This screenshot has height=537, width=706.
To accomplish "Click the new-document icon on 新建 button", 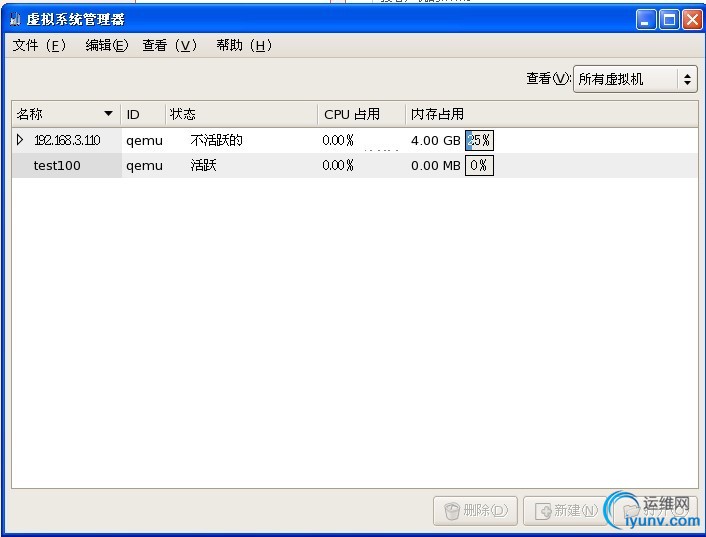I will [543, 511].
